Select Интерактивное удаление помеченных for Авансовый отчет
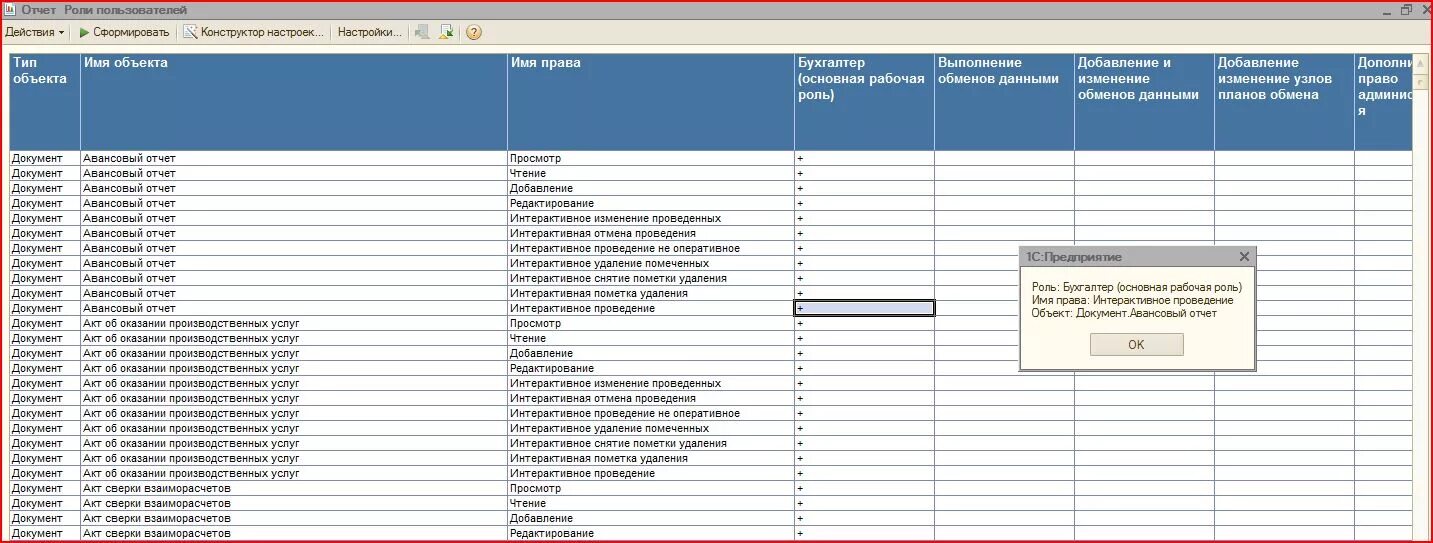The height and width of the screenshot is (543, 1433). coord(651,263)
